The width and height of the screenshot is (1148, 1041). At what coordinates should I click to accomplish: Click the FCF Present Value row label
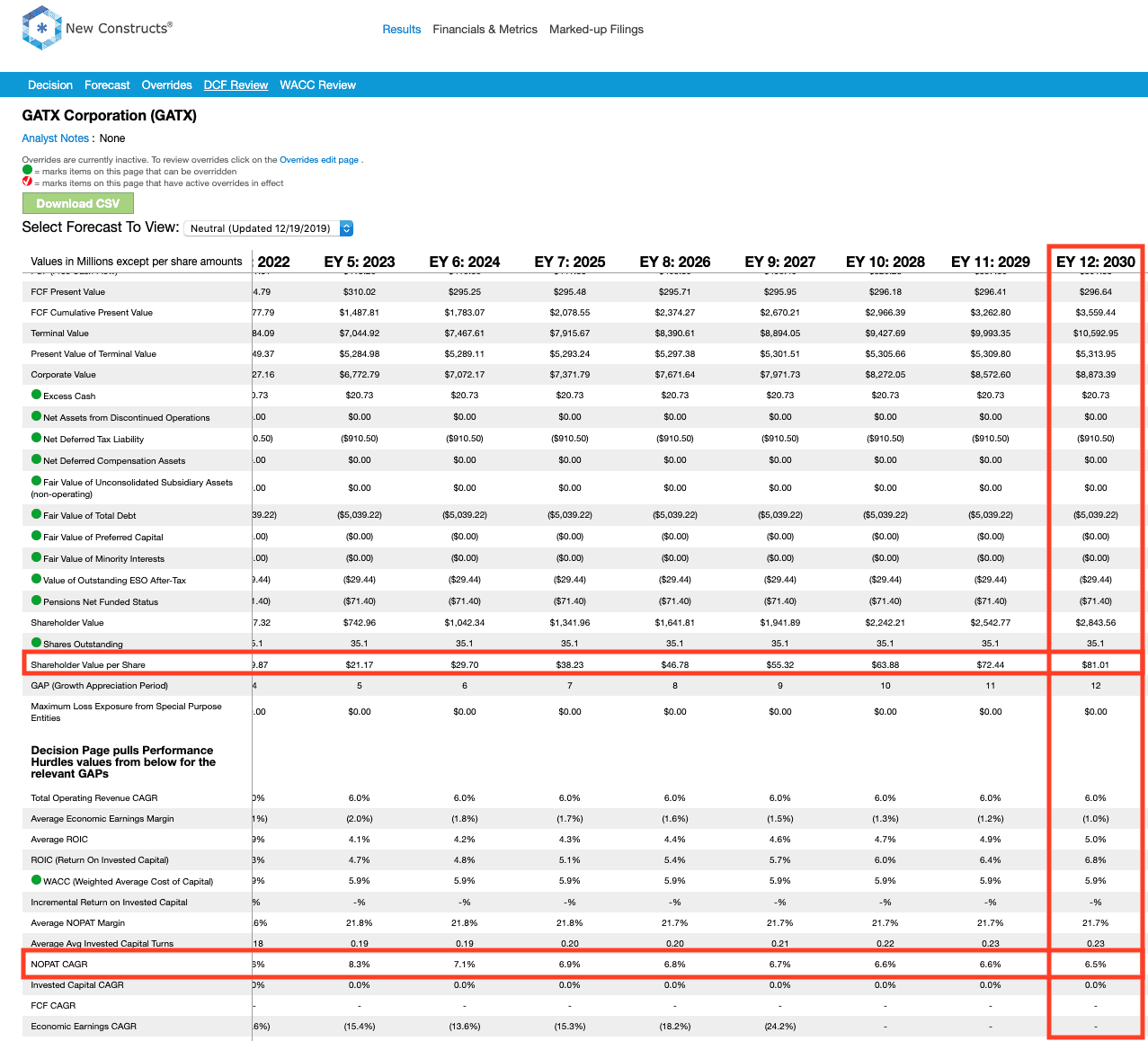tap(68, 292)
